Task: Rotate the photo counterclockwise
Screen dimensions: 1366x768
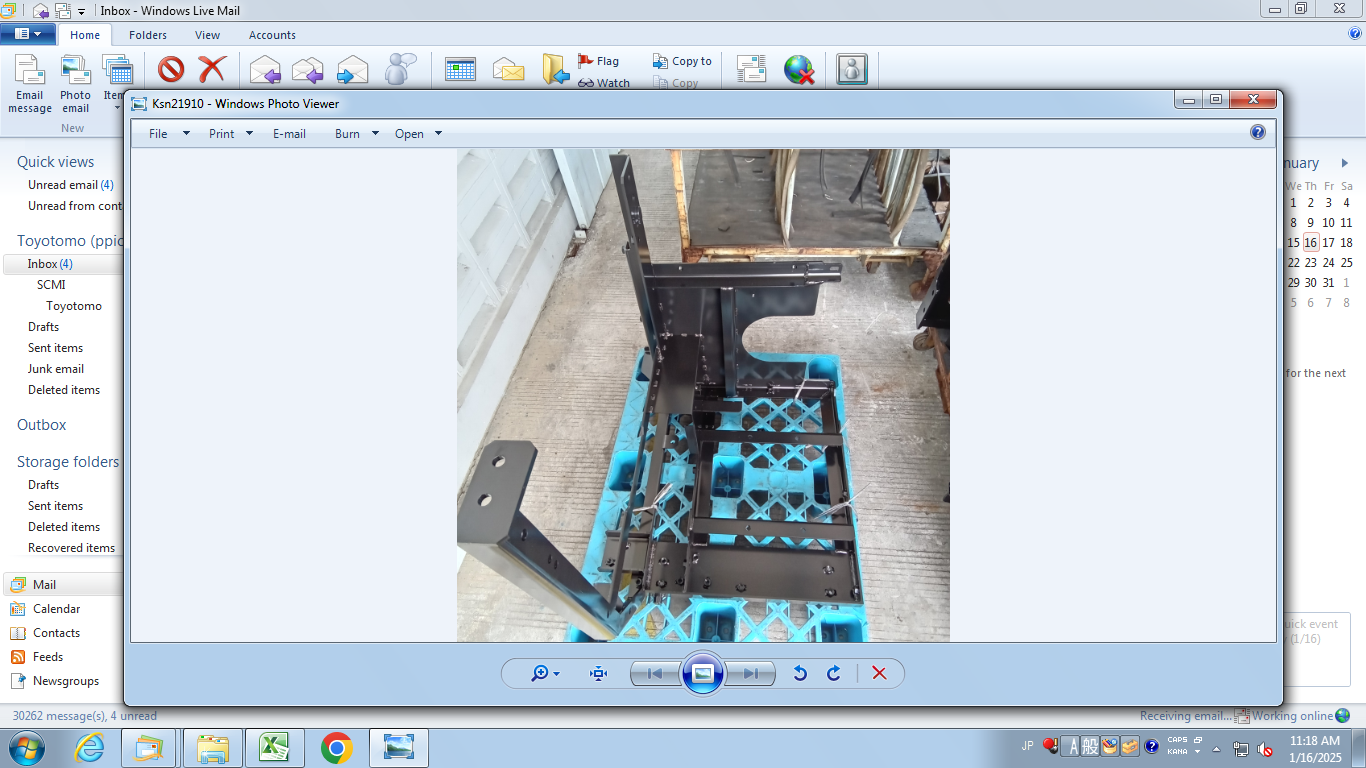Action: [x=800, y=673]
